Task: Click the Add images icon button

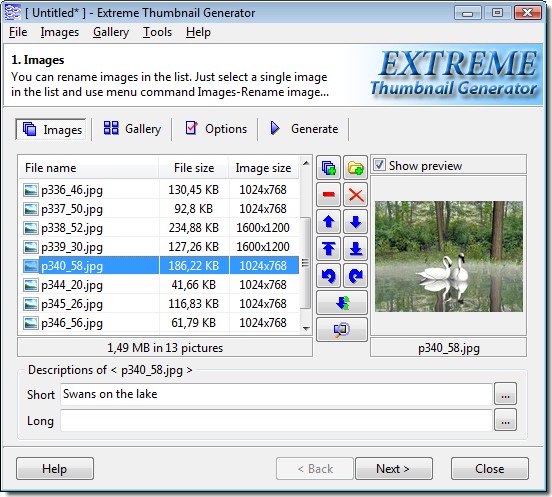Action: (x=328, y=168)
